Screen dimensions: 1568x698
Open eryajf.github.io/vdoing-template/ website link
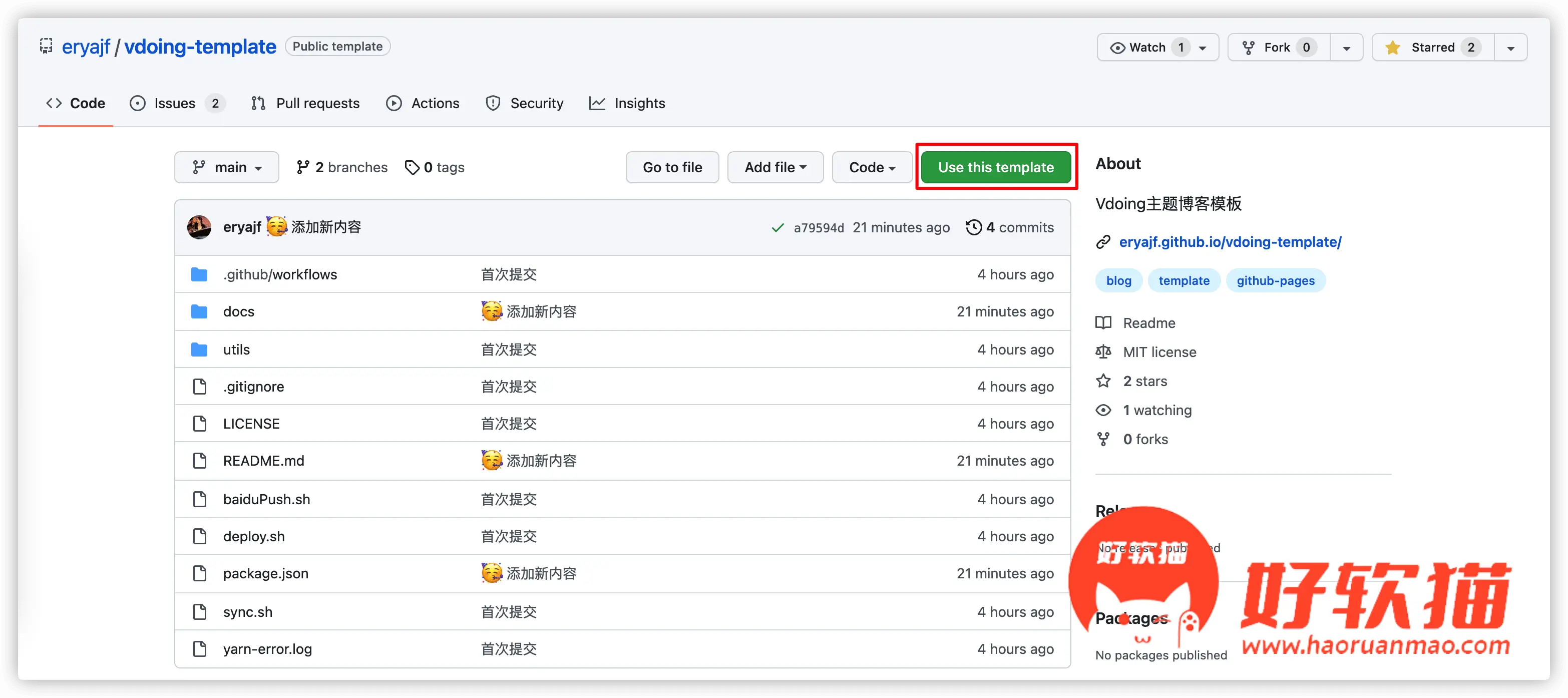pyautogui.click(x=1230, y=242)
